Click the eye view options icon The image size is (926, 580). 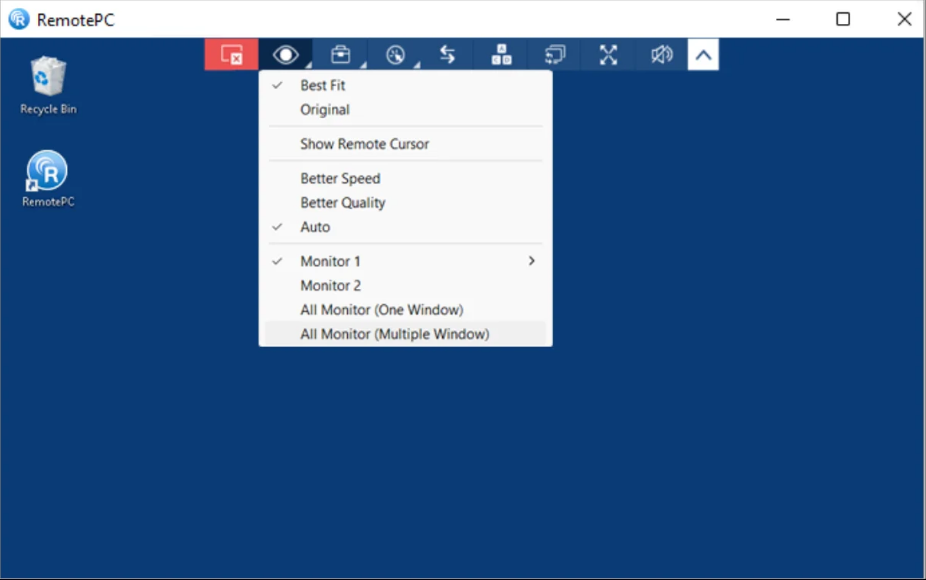click(x=286, y=55)
